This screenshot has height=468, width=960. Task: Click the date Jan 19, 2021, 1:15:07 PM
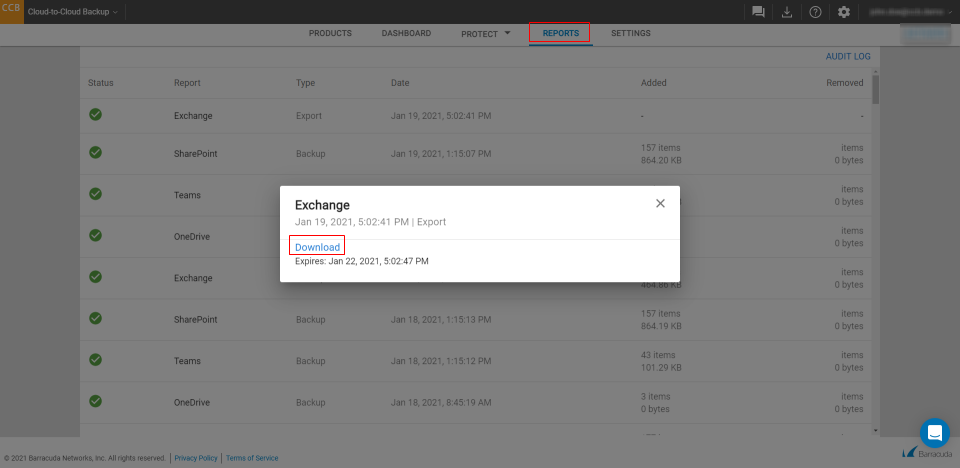coord(441,154)
